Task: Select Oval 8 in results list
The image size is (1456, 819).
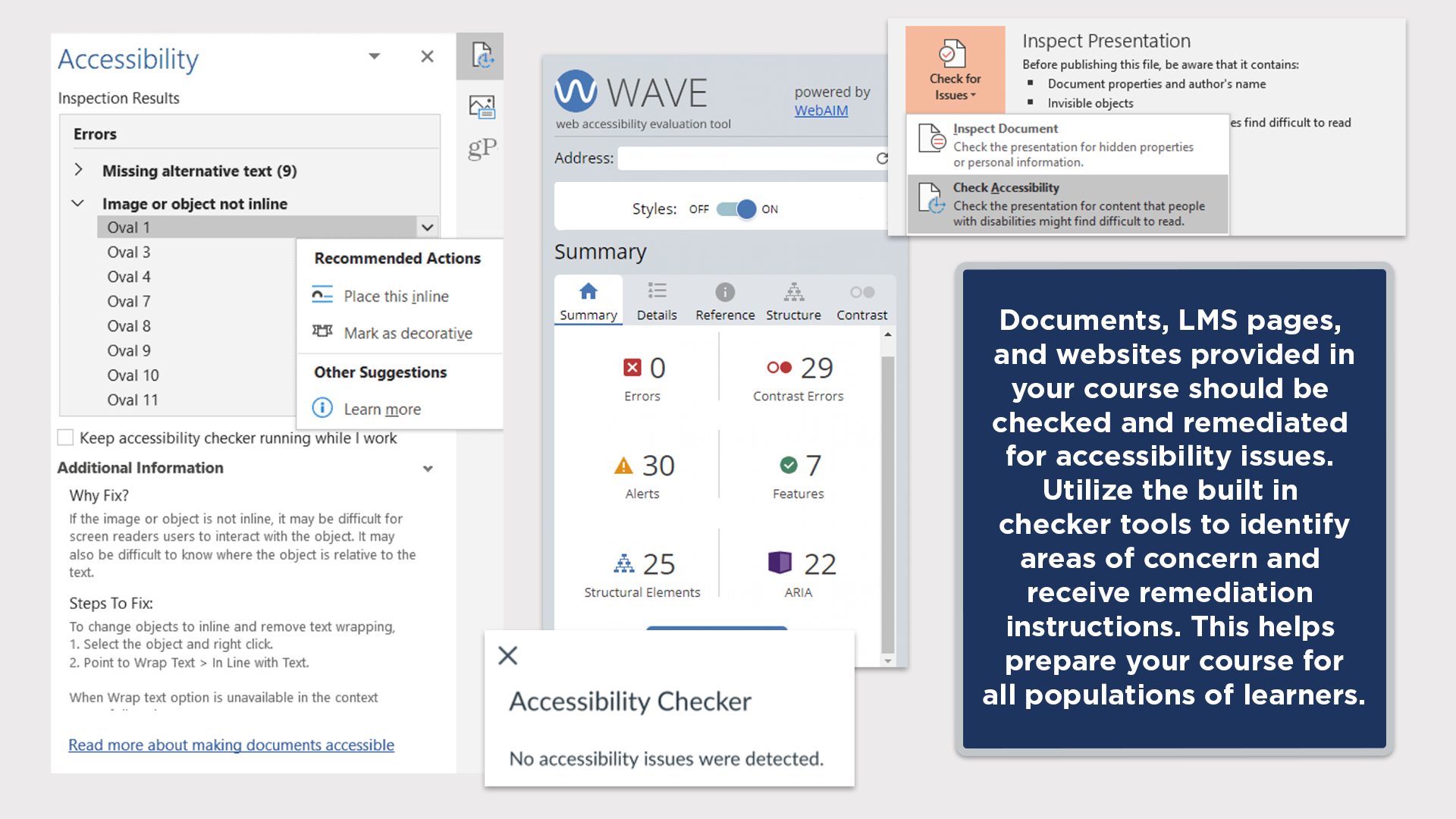Action: [129, 326]
